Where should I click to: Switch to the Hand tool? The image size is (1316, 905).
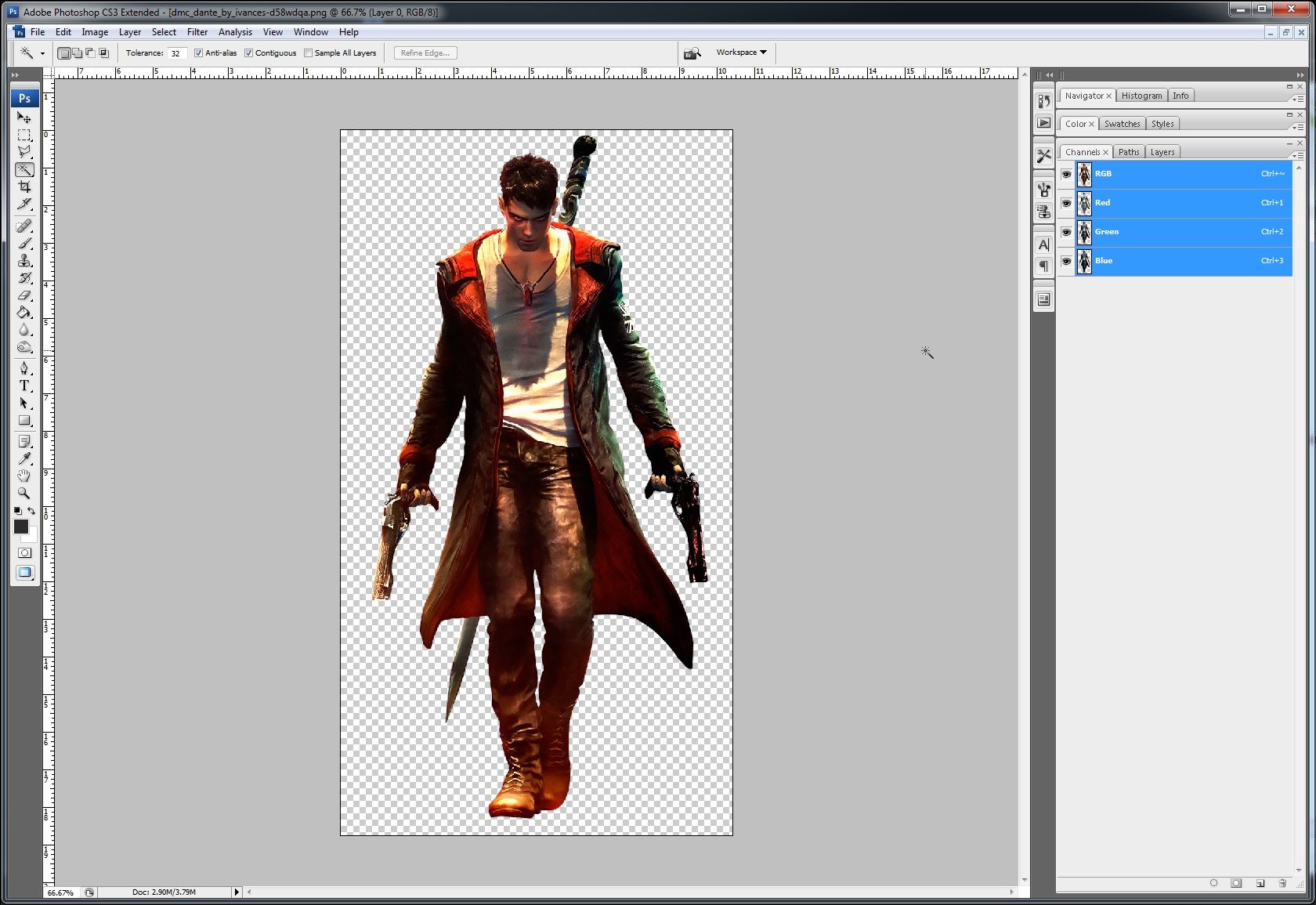(24, 476)
